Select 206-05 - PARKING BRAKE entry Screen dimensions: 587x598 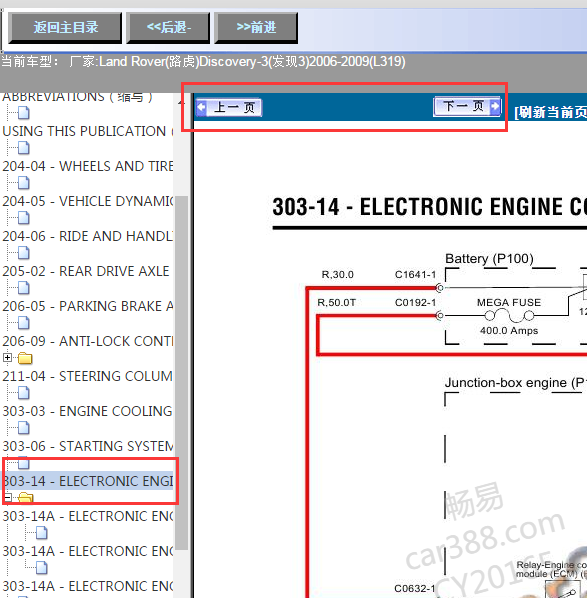pos(87,306)
